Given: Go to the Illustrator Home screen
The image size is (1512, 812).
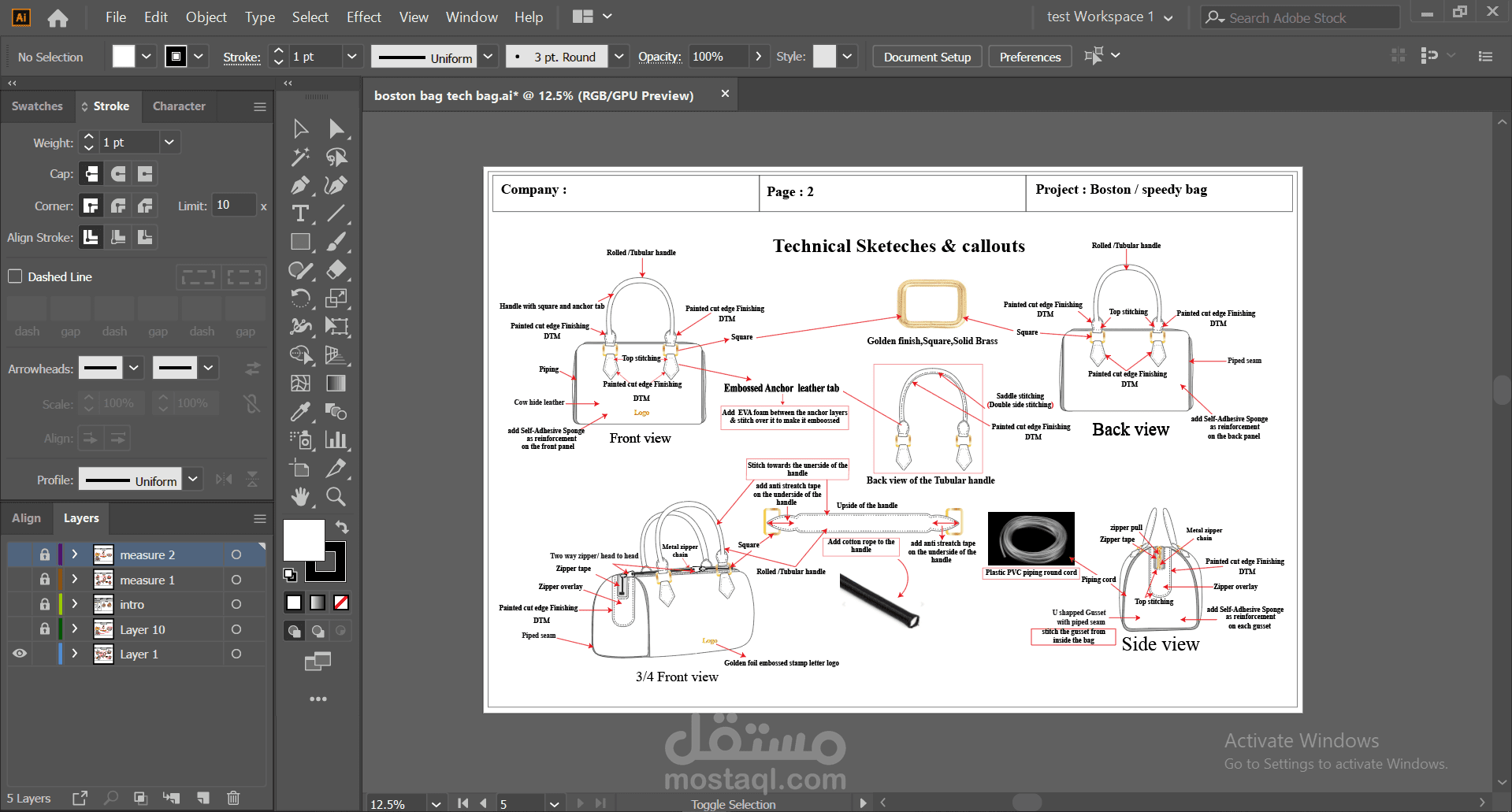Looking at the screenshot, I should (58, 17).
